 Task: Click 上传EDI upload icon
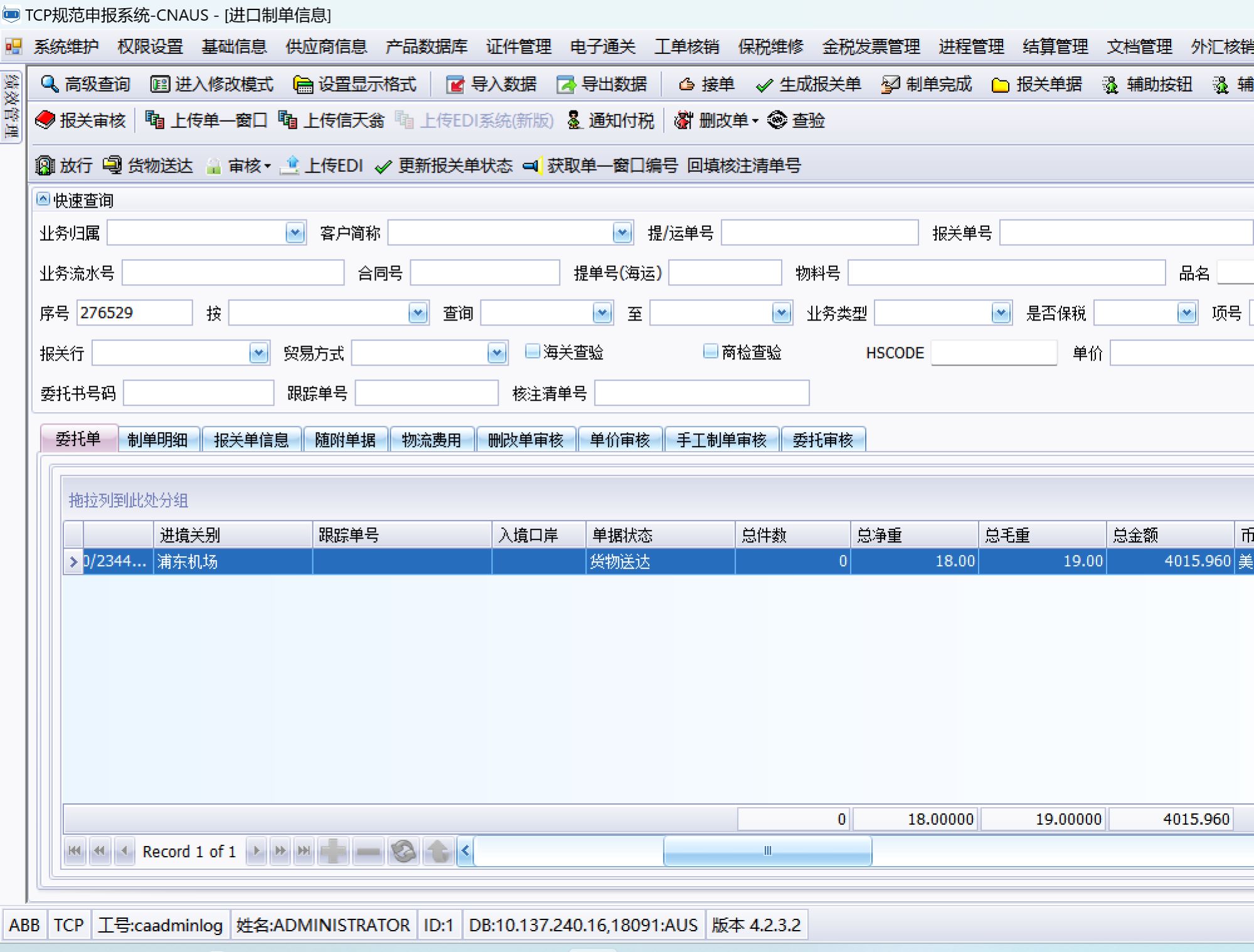click(x=289, y=165)
